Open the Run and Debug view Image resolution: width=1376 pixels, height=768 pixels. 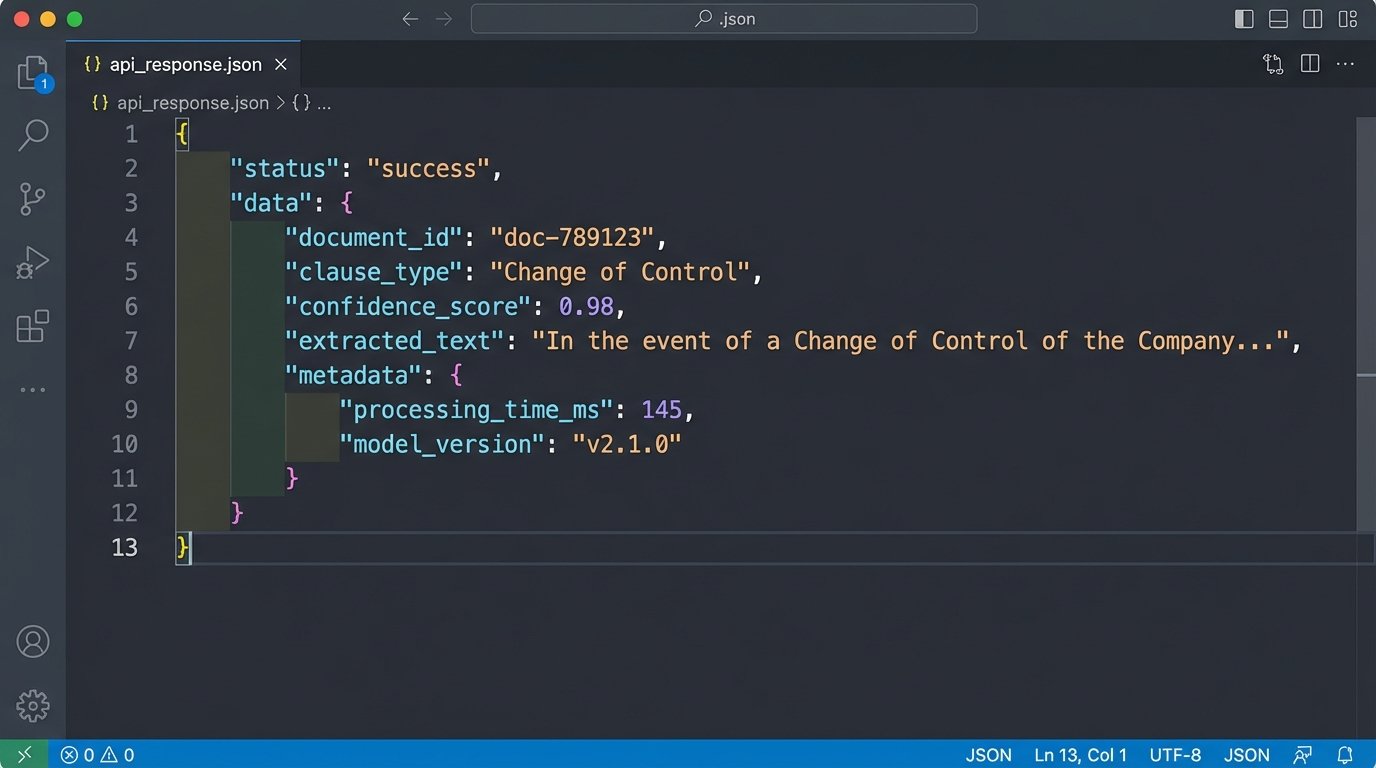pos(33,263)
